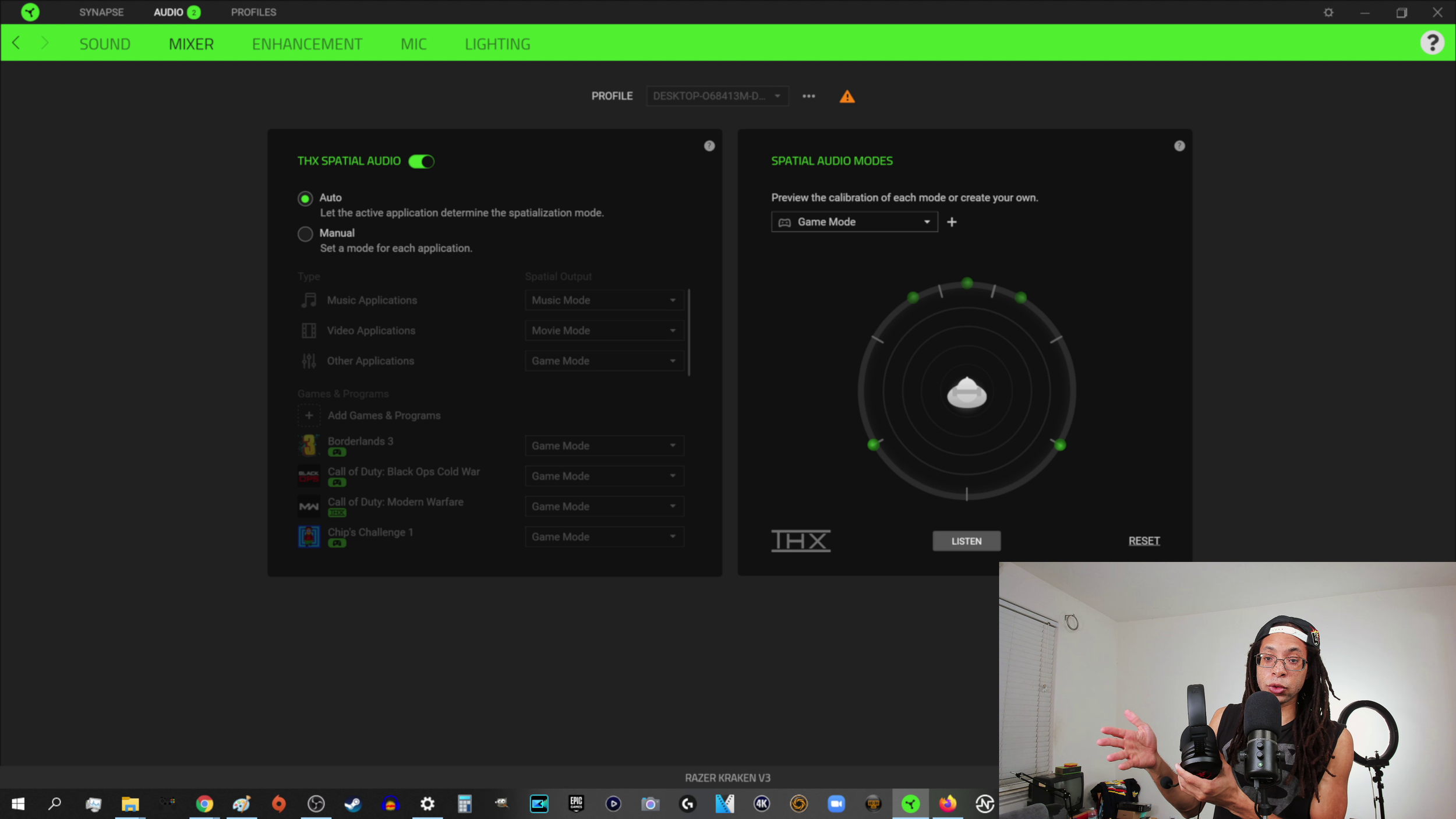Open THX Spatial Audio panel help icon
The width and height of the screenshot is (1456, 819).
(x=709, y=146)
